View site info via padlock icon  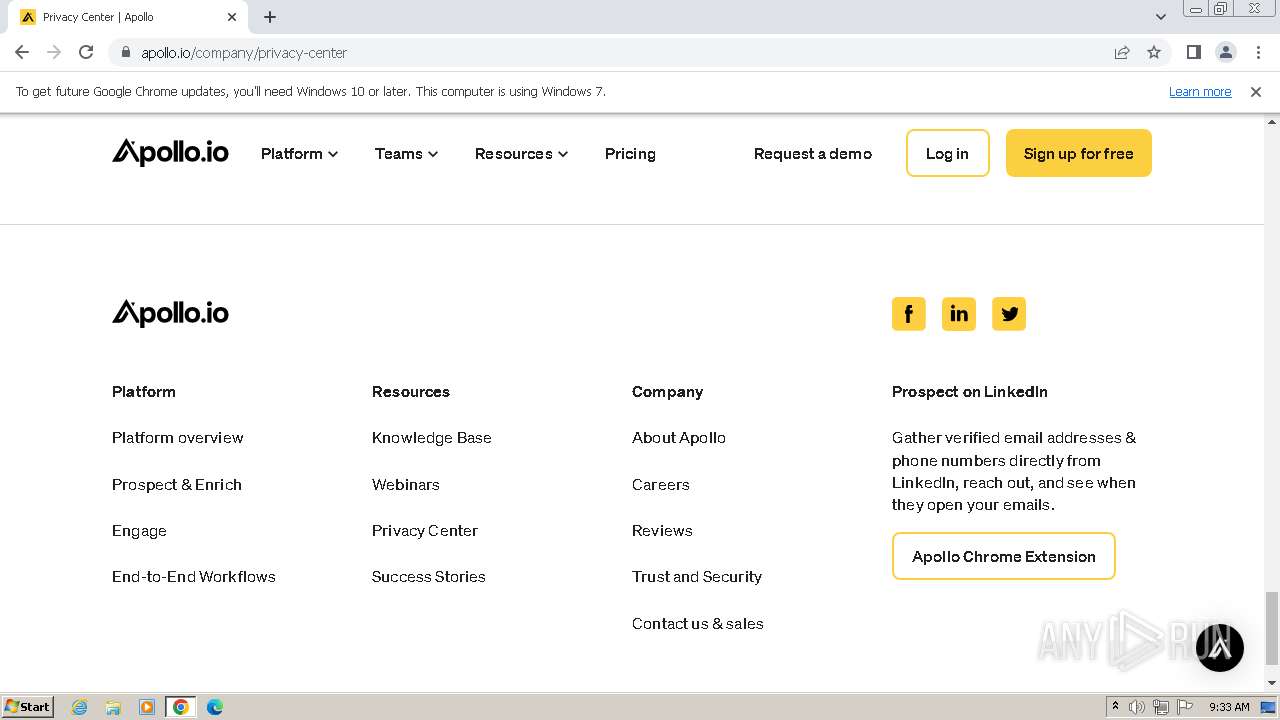pyautogui.click(x=125, y=53)
